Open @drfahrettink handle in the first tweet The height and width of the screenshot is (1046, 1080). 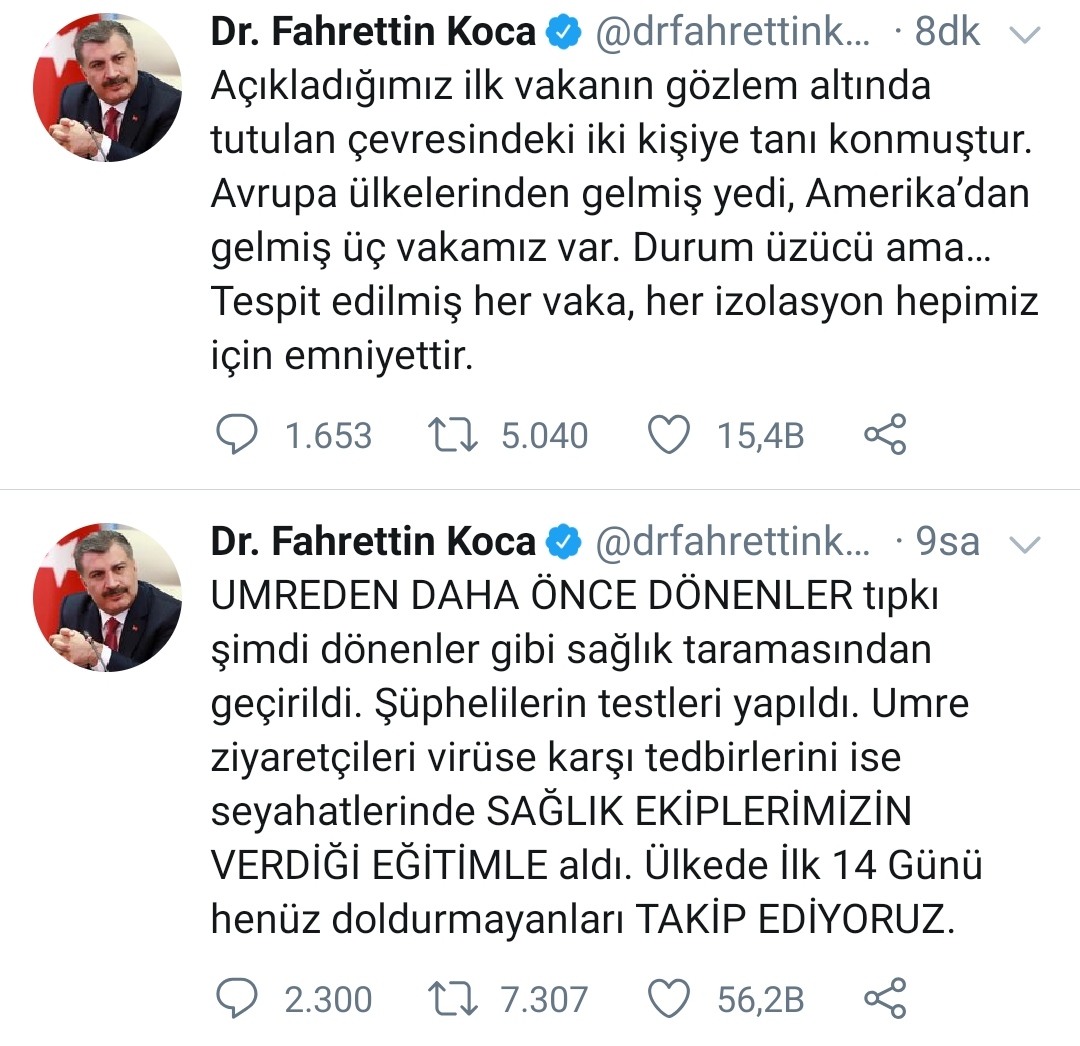(732, 32)
